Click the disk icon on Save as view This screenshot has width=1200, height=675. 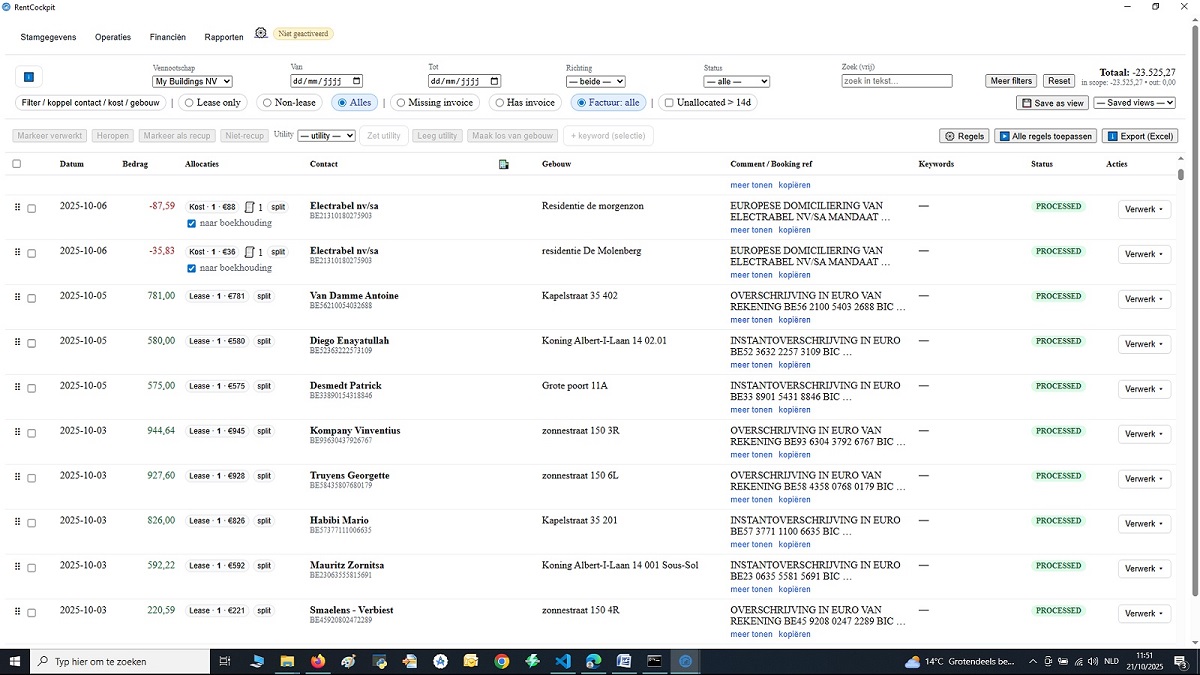click(1026, 102)
